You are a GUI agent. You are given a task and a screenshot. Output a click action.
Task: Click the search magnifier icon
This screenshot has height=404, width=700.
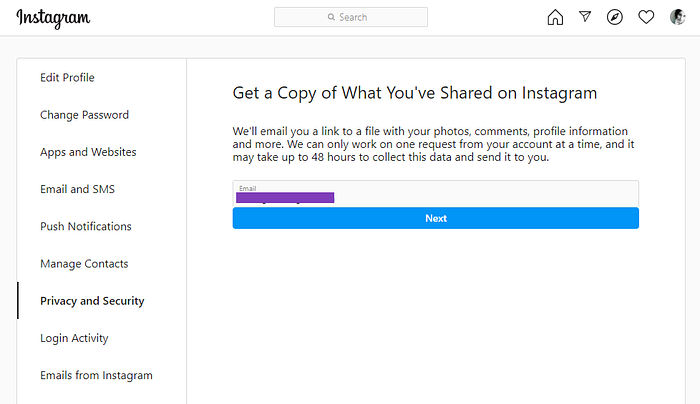[x=331, y=17]
